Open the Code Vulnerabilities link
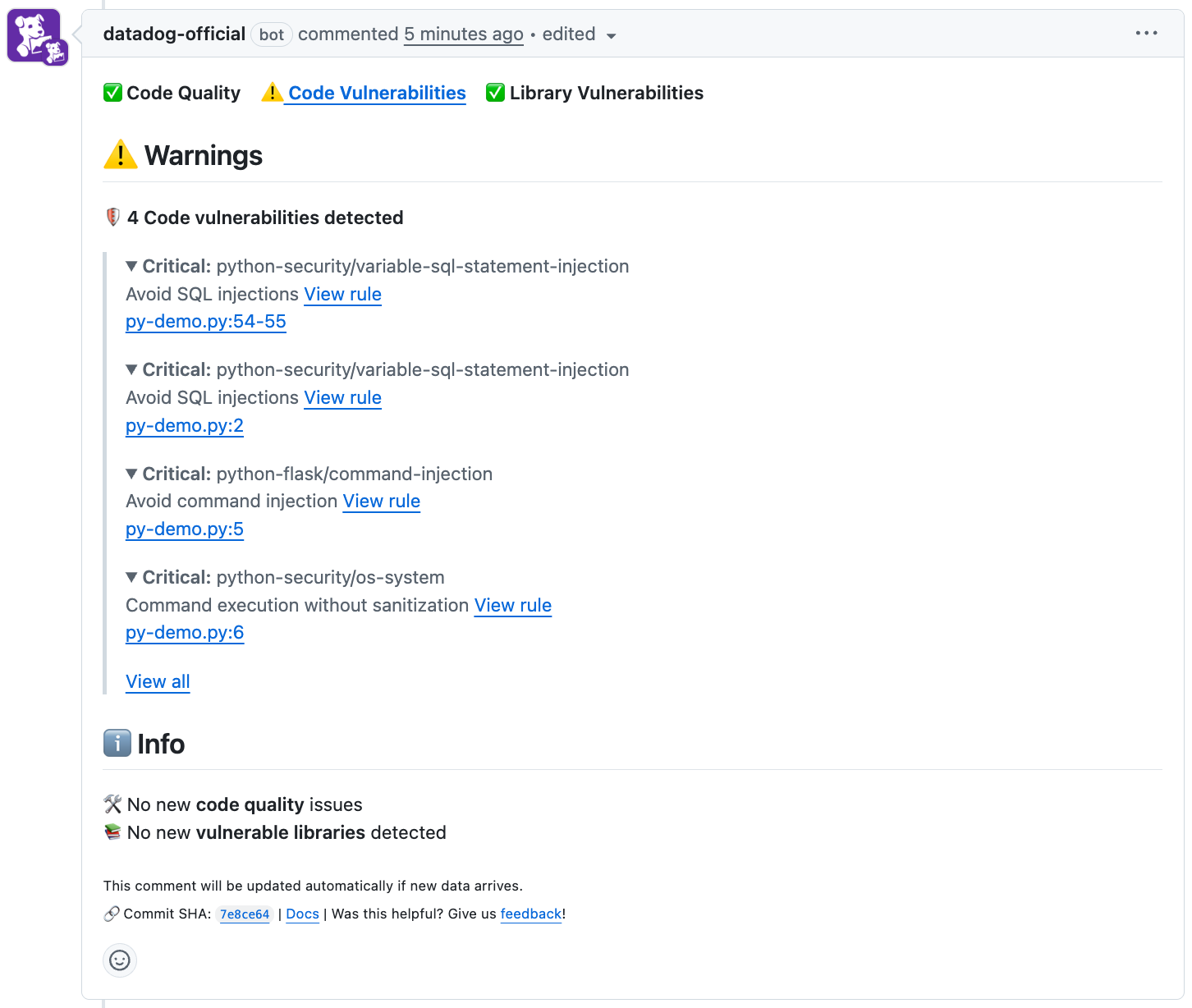Viewport: 1192px width, 1008px height. pyautogui.click(x=377, y=93)
